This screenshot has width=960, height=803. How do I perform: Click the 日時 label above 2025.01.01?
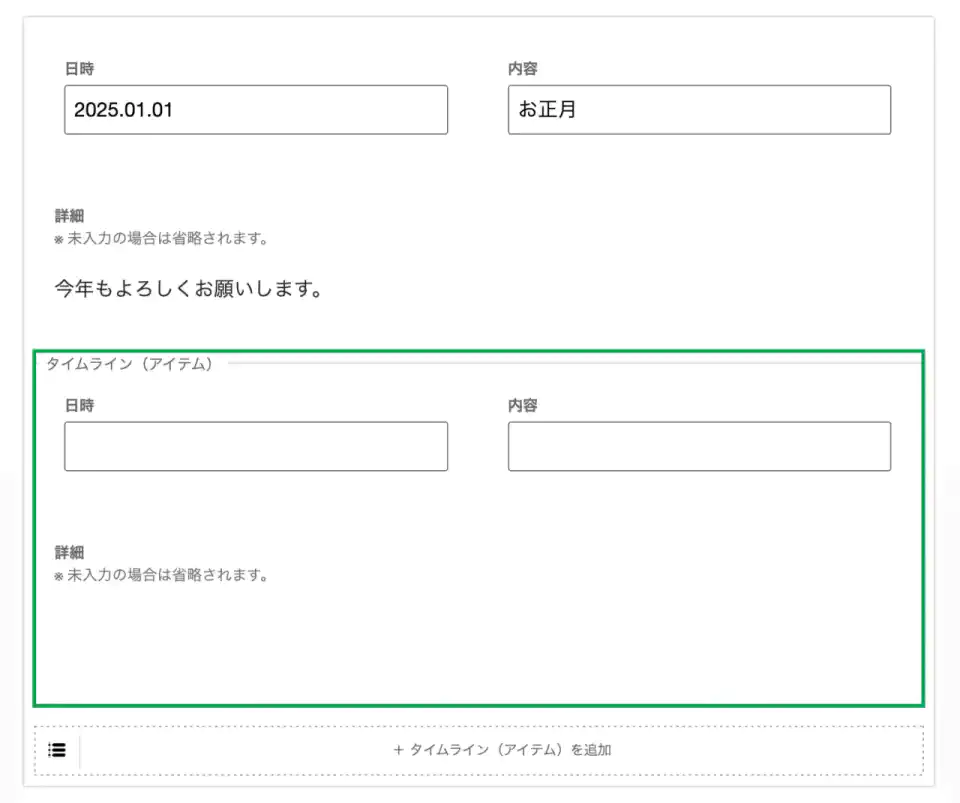[x=79, y=69]
